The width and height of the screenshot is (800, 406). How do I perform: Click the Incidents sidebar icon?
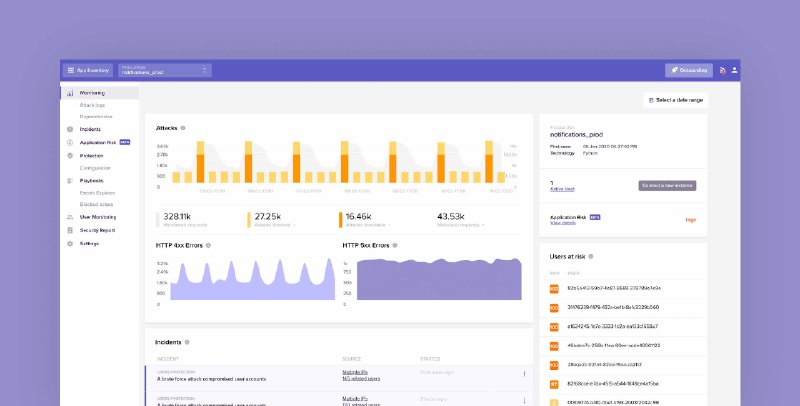point(70,130)
